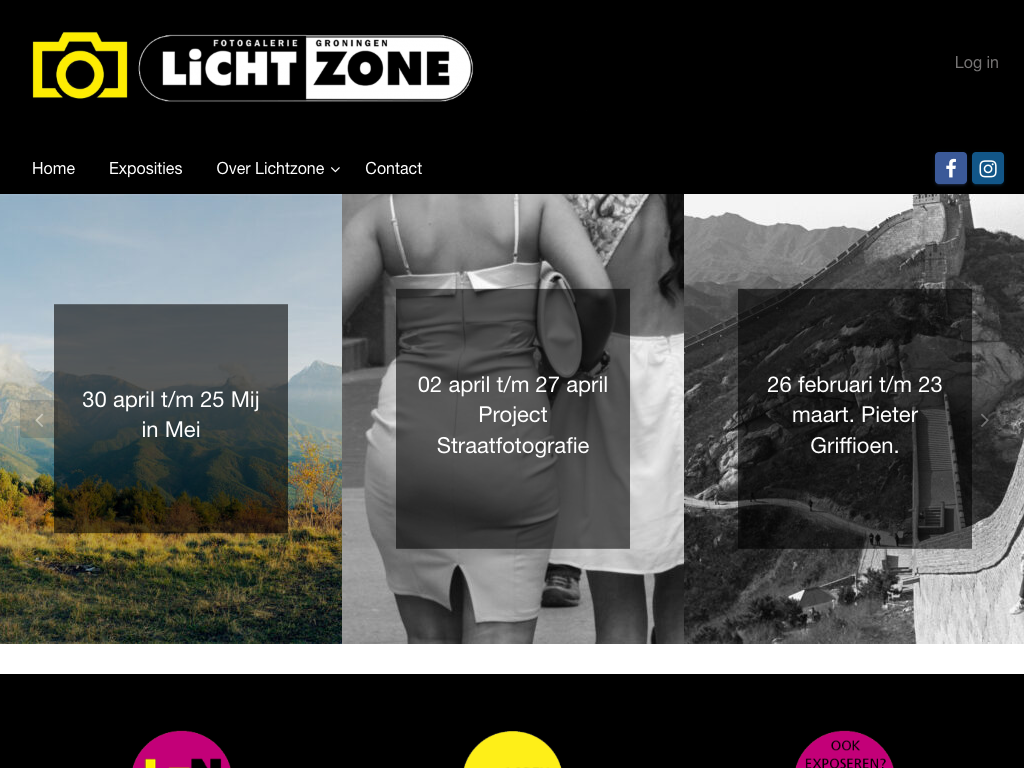1024x768 pixels.
Task: Click the yellow circle badge at bottom center
Action: click(x=513, y=750)
